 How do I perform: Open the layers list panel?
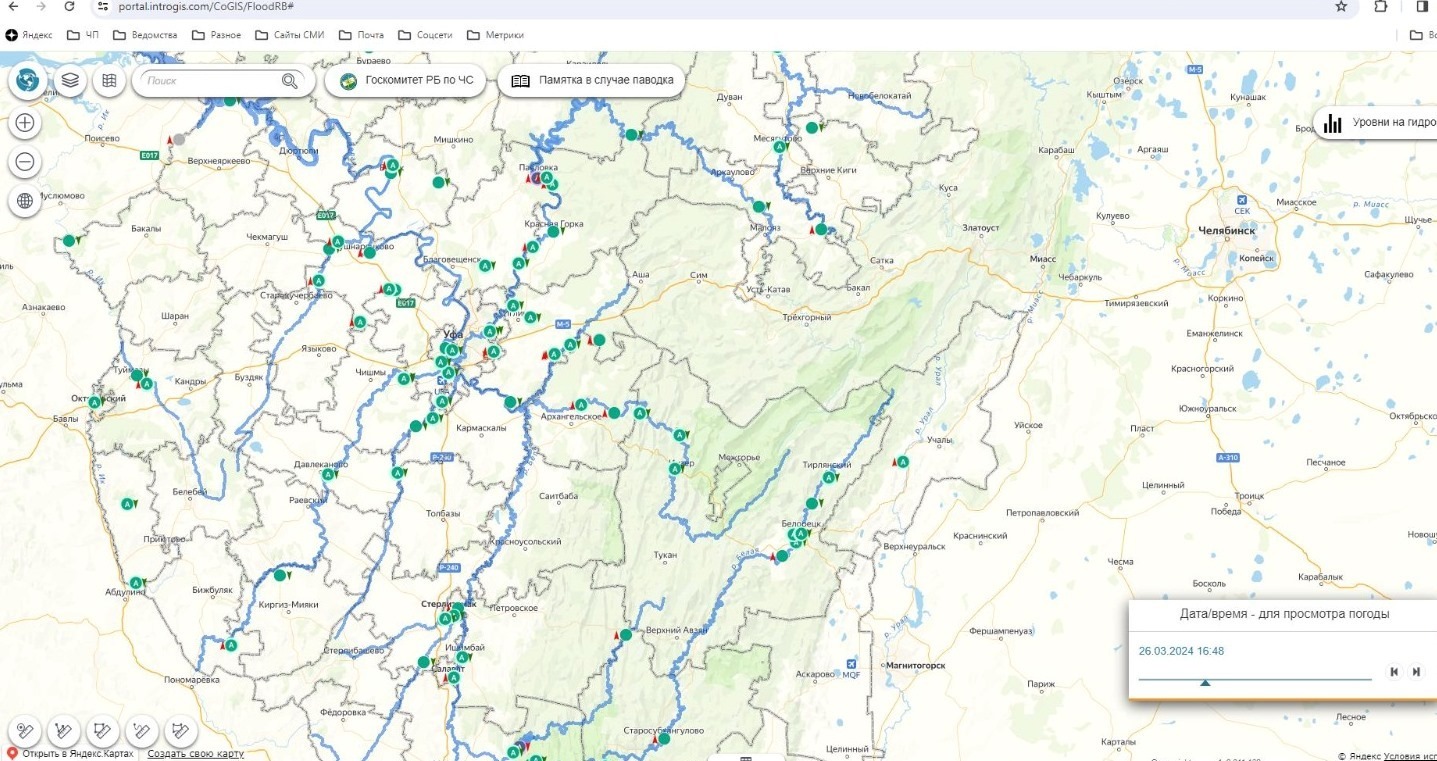coord(69,80)
